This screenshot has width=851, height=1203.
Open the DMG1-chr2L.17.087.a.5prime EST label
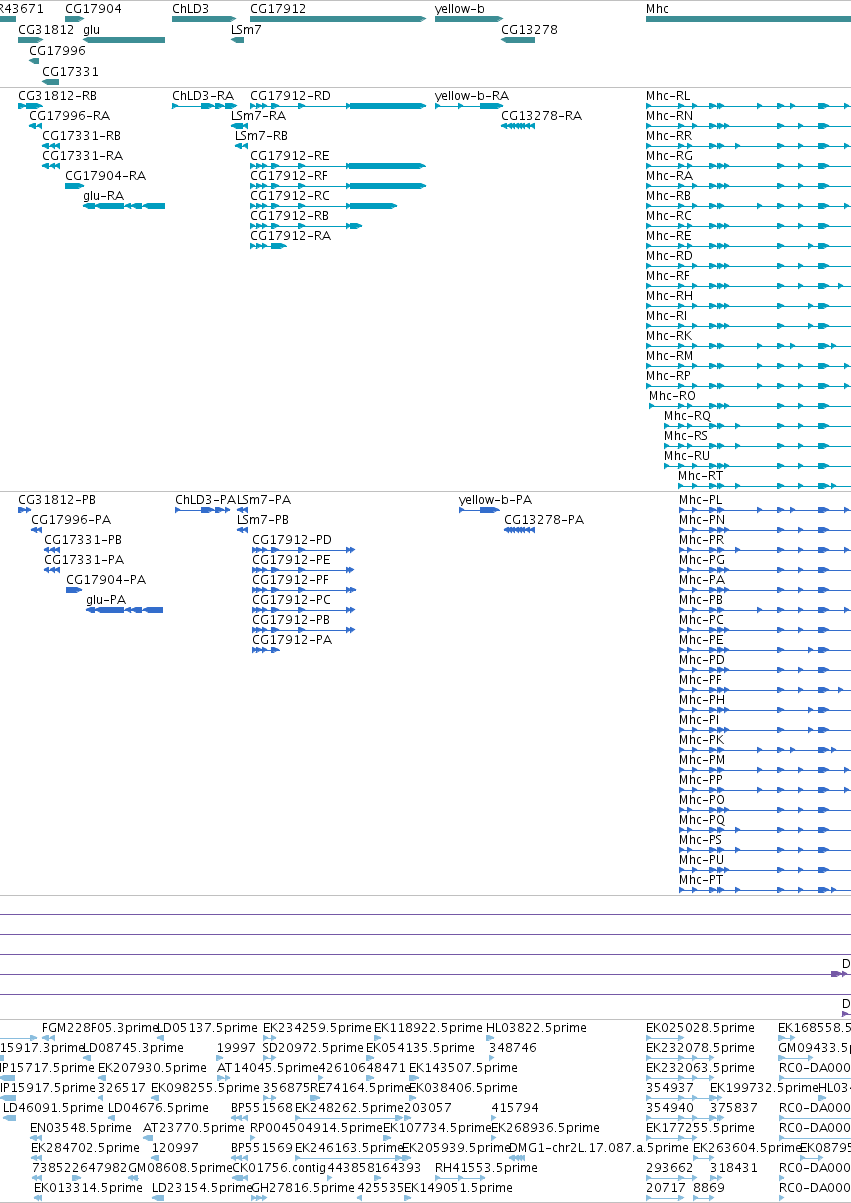pyautogui.click(x=600, y=1148)
